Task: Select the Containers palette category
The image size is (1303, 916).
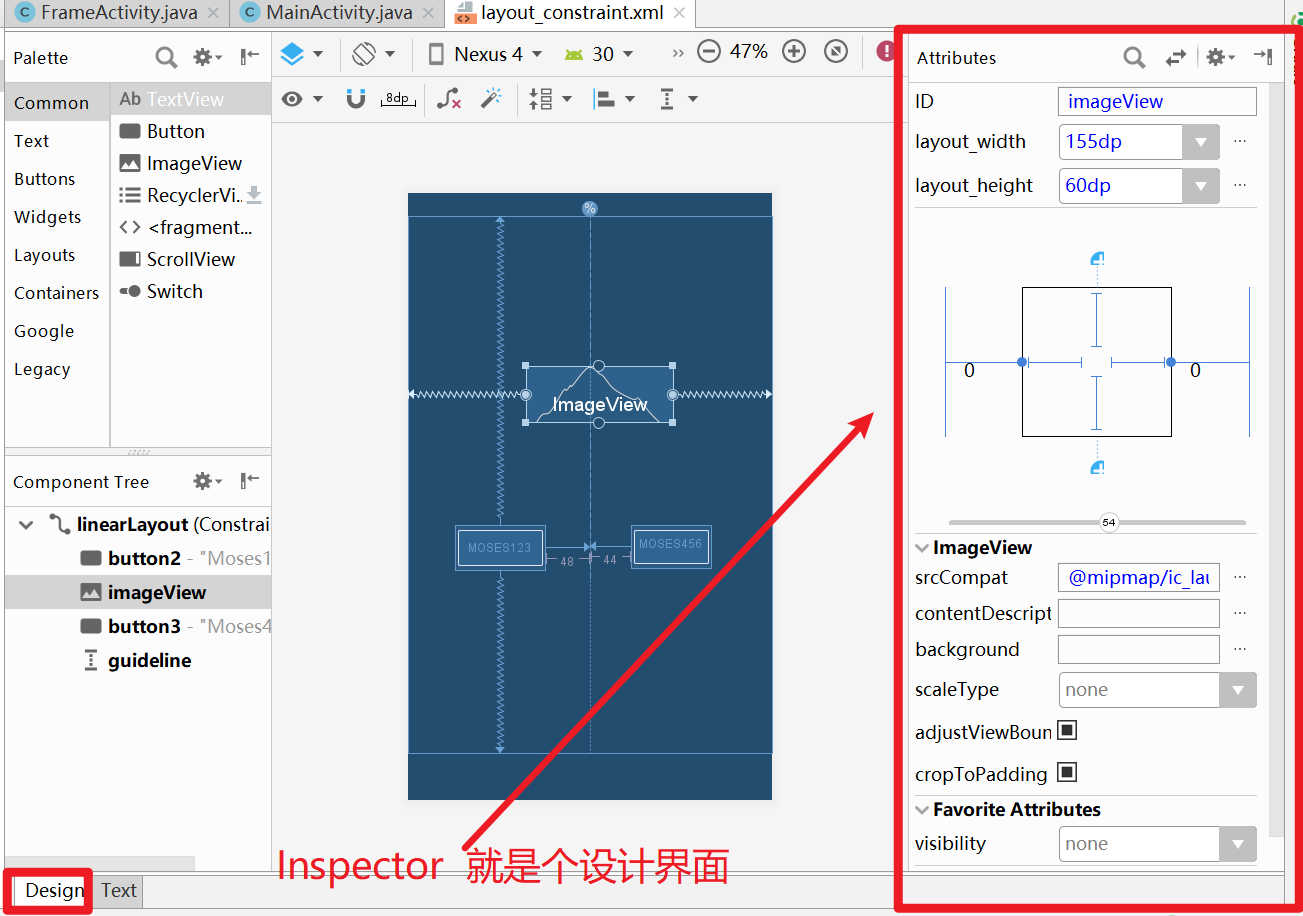Action: (x=57, y=293)
